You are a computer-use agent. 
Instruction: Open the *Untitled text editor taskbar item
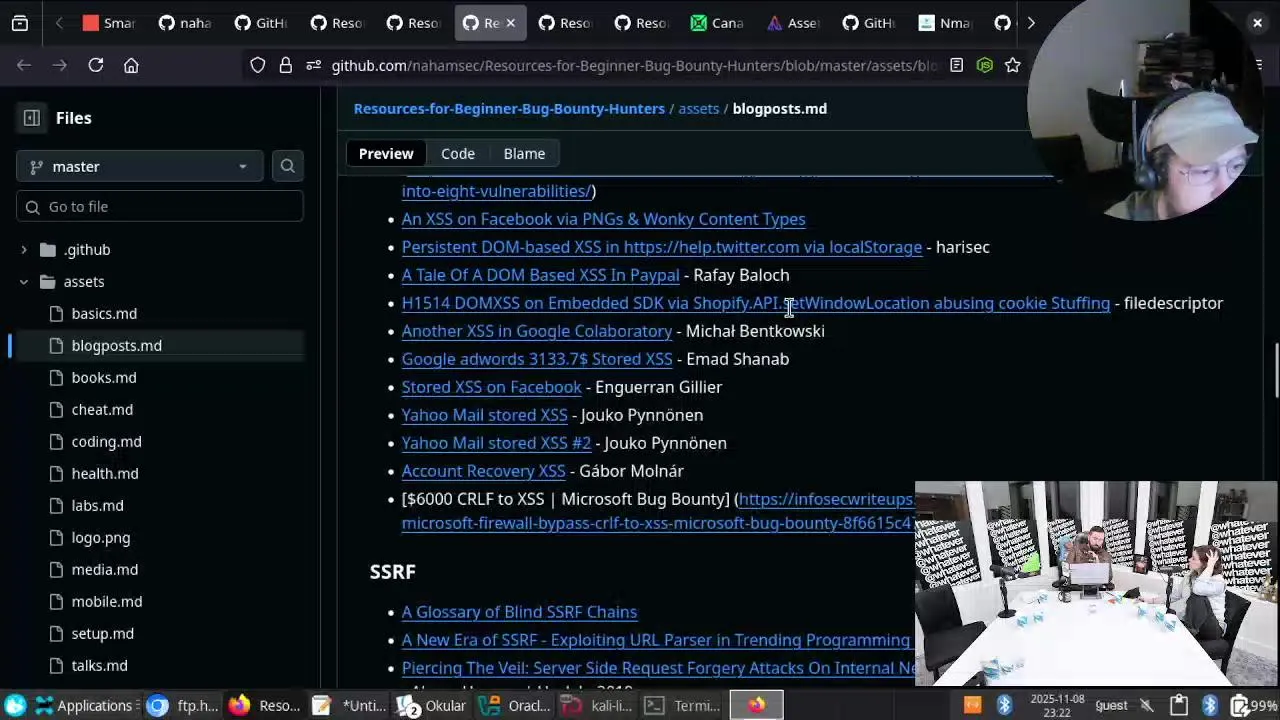pyautogui.click(x=349, y=706)
